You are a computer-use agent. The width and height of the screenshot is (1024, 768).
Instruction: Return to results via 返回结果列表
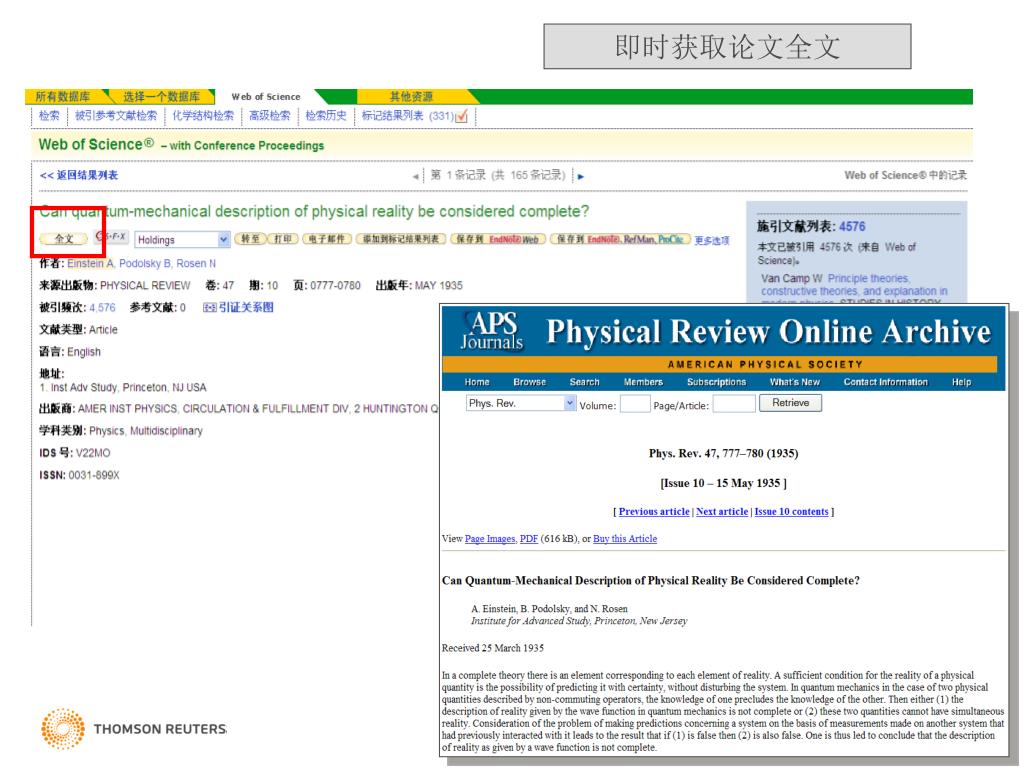coord(79,175)
